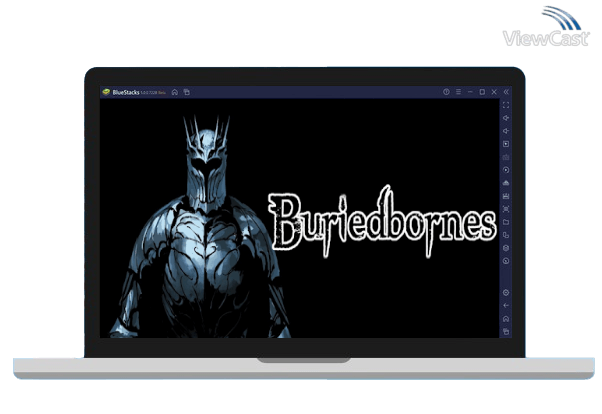
Task: Take a screenshot with the capture-frame icon
Action: pyautogui.click(x=506, y=209)
